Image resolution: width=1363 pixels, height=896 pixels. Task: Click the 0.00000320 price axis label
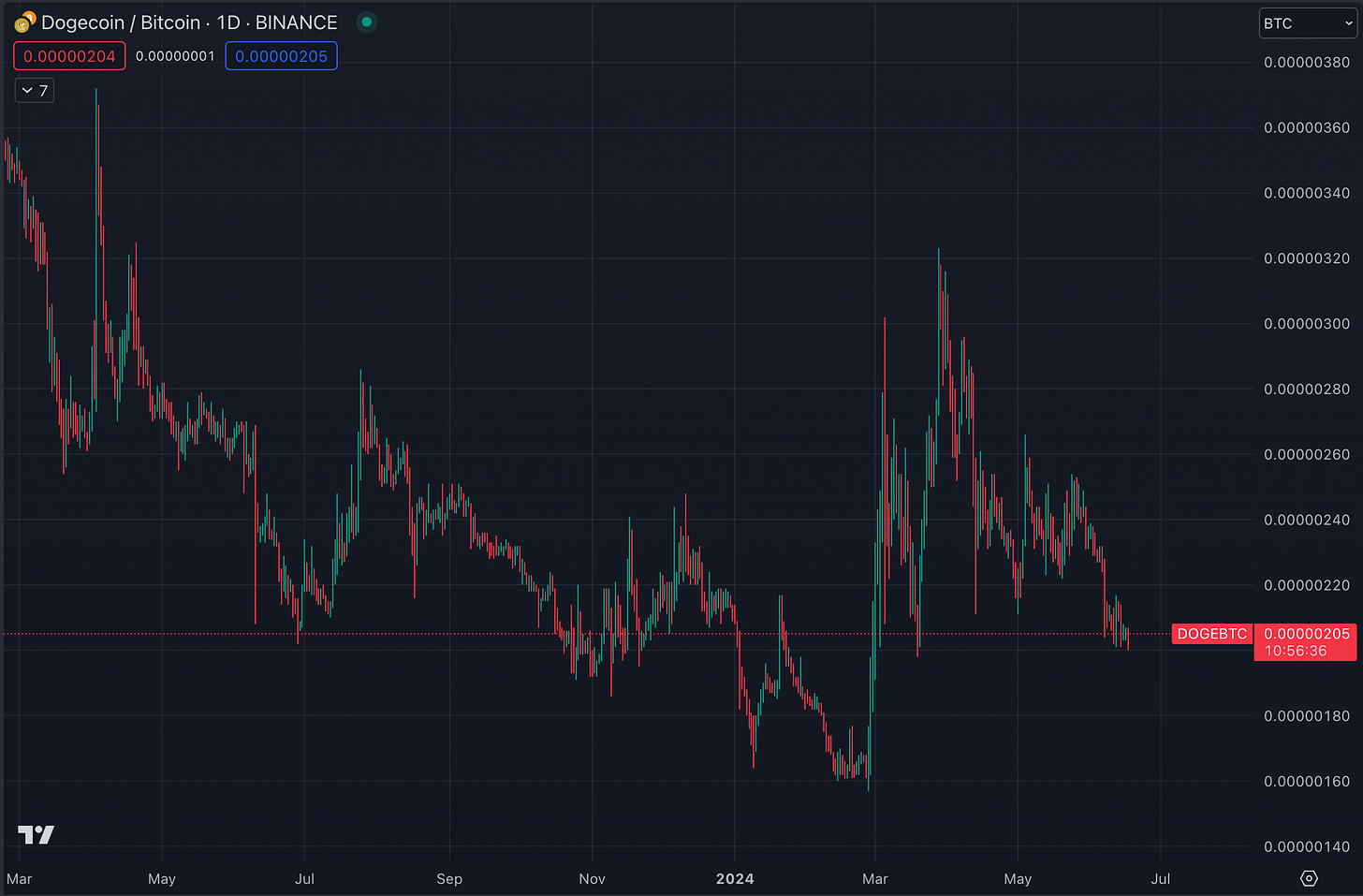coord(1307,258)
